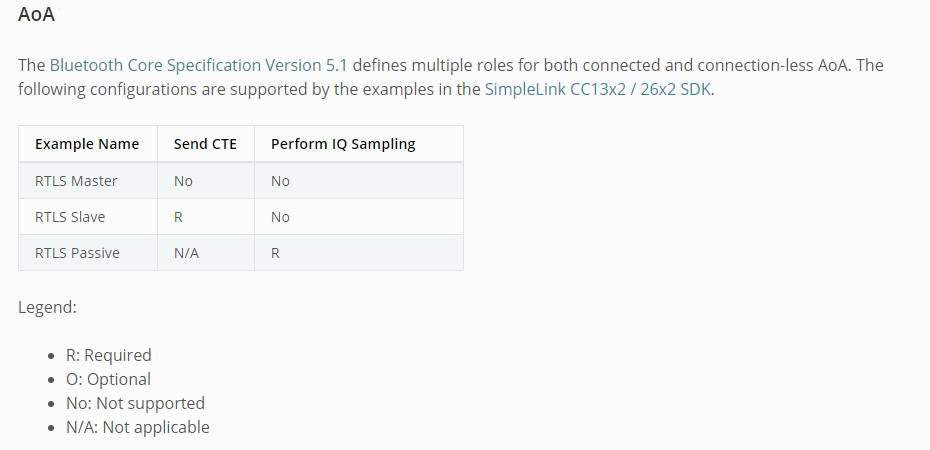
Task: Click the Perform IQ Sampling column header
Action: point(343,144)
